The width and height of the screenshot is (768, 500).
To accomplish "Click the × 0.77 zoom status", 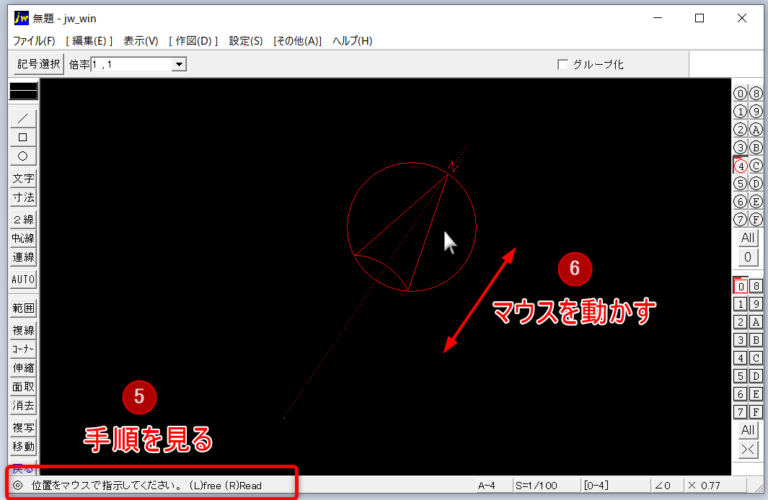I will click(715, 485).
